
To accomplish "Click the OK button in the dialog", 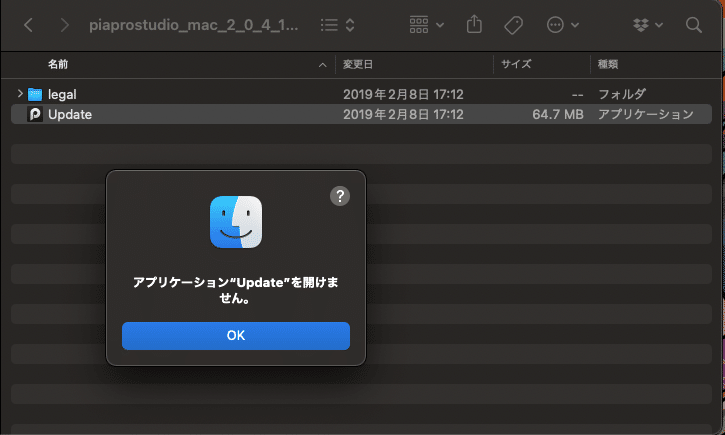I will (236, 336).
